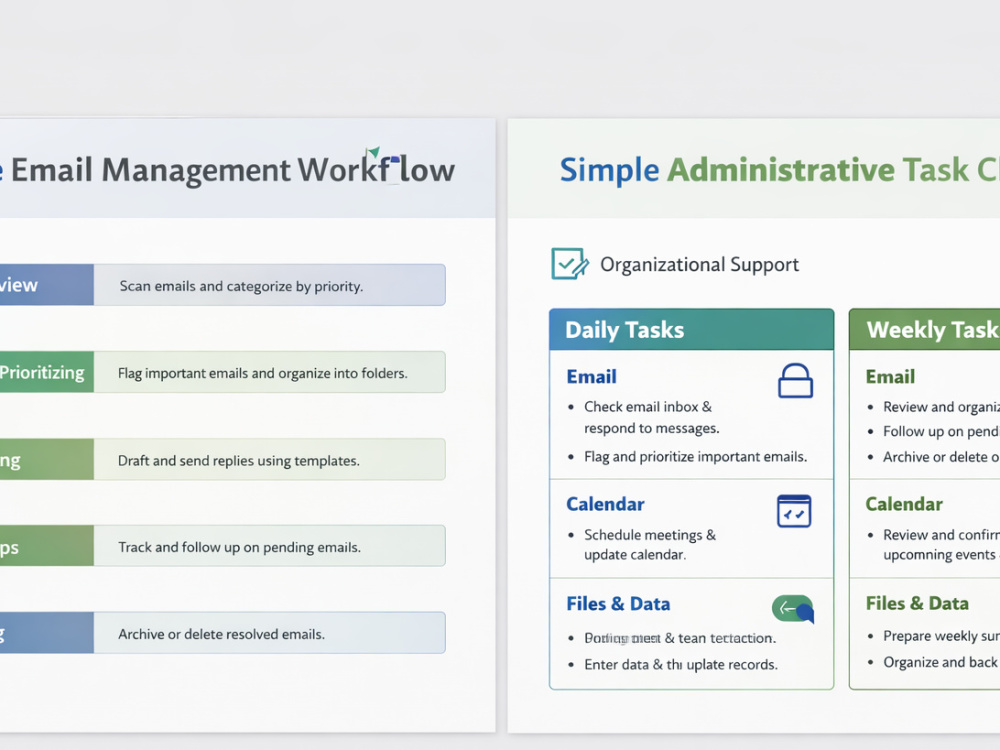Click the Email heading under Daily Tasks

pos(591,377)
